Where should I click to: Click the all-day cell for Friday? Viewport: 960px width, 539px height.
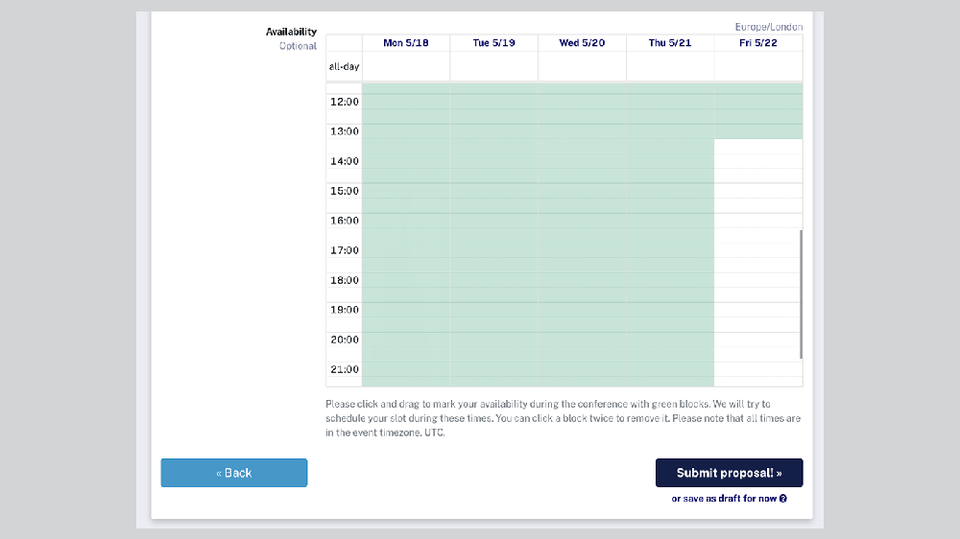click(758, 67)
